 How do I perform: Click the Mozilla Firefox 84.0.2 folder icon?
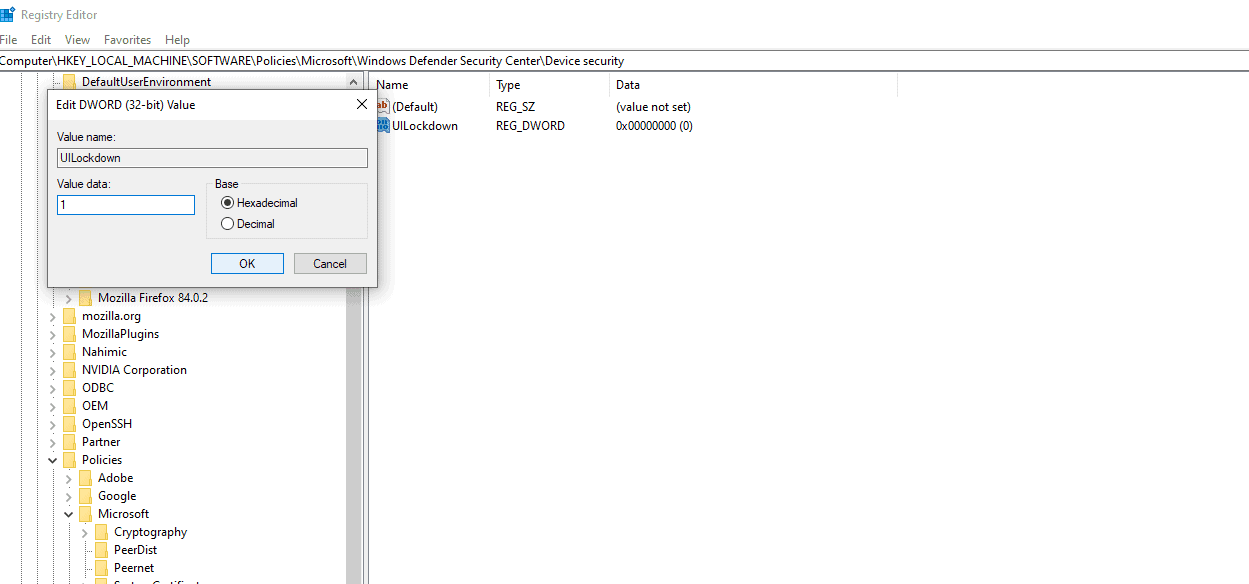click(85, 298)
